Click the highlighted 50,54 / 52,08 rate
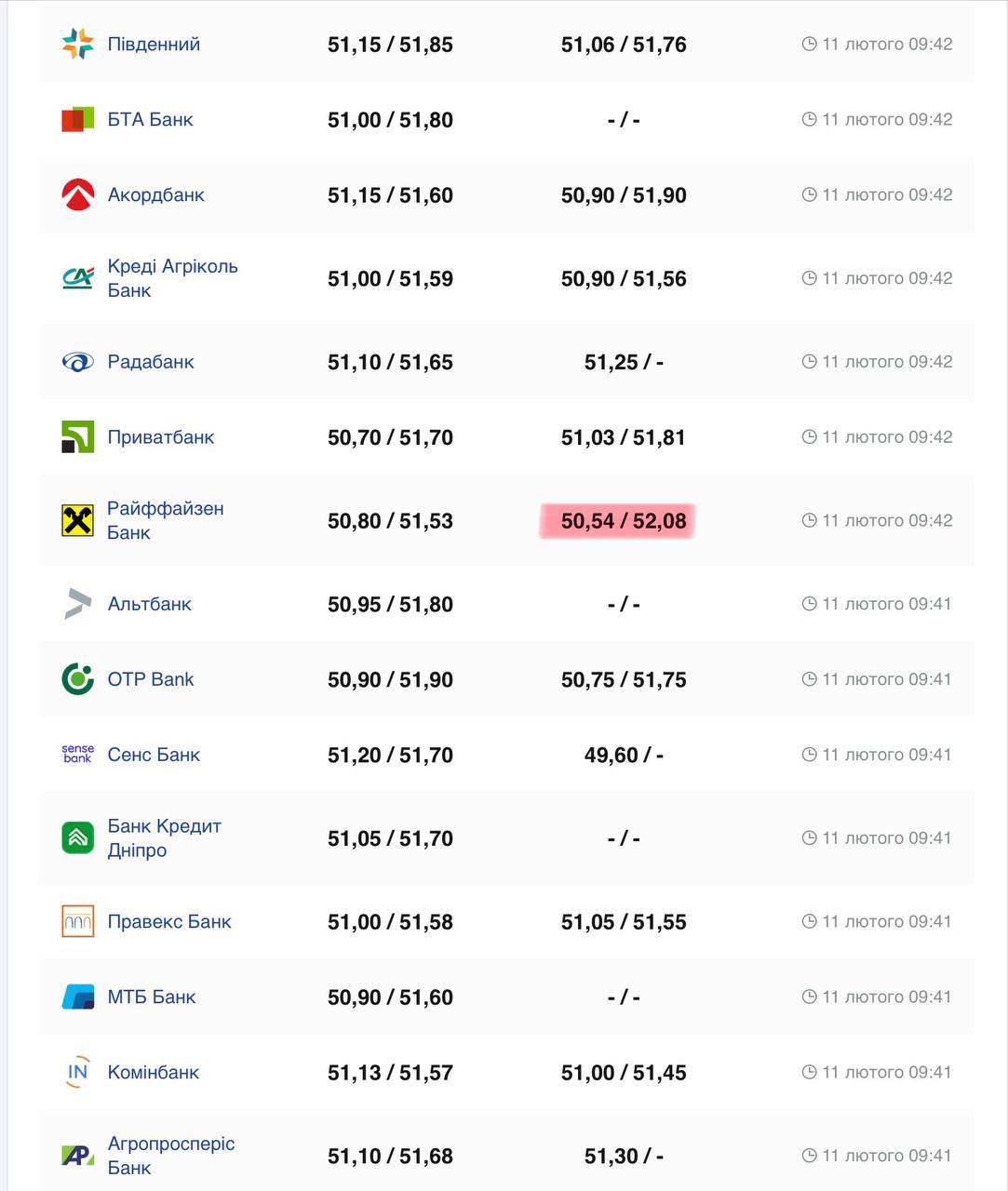The image size is (1008, 1191). pos(624,521)
